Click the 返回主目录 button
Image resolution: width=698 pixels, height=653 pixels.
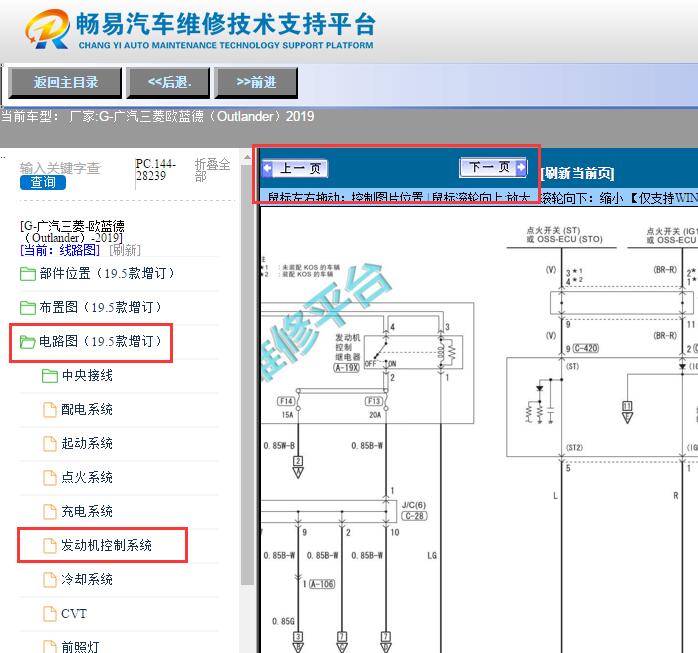tap(65, 83)
